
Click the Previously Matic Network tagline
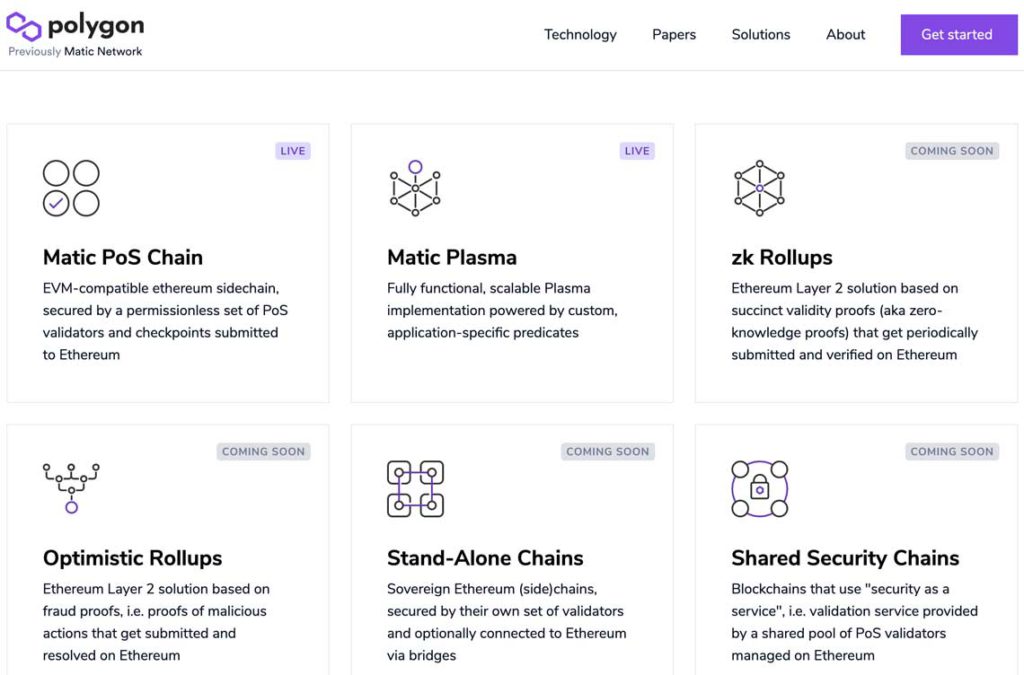coord(75,51)
